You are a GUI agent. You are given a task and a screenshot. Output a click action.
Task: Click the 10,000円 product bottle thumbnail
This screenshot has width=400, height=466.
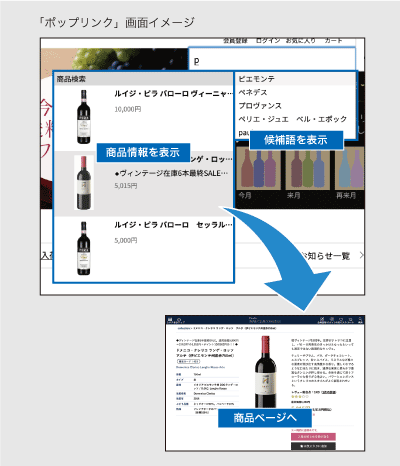coord(84,117)
